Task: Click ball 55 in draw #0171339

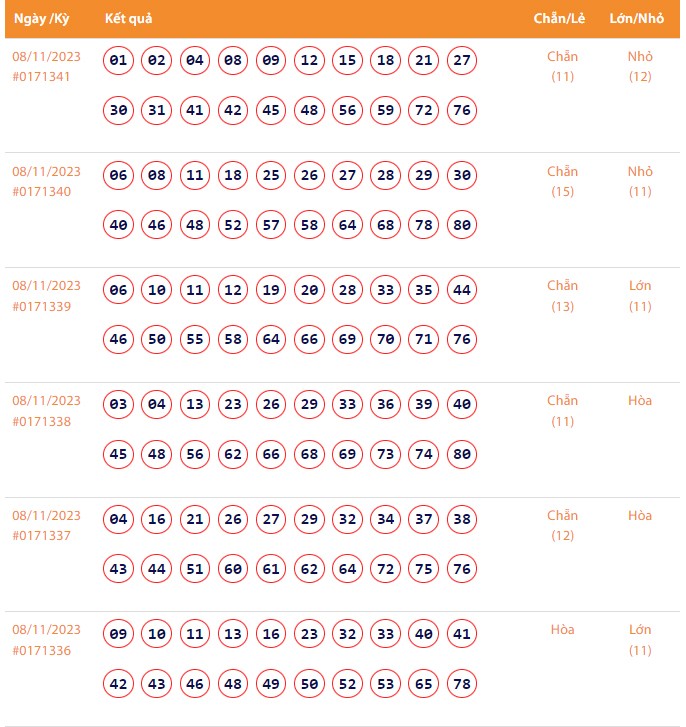Action: [195, 340]
